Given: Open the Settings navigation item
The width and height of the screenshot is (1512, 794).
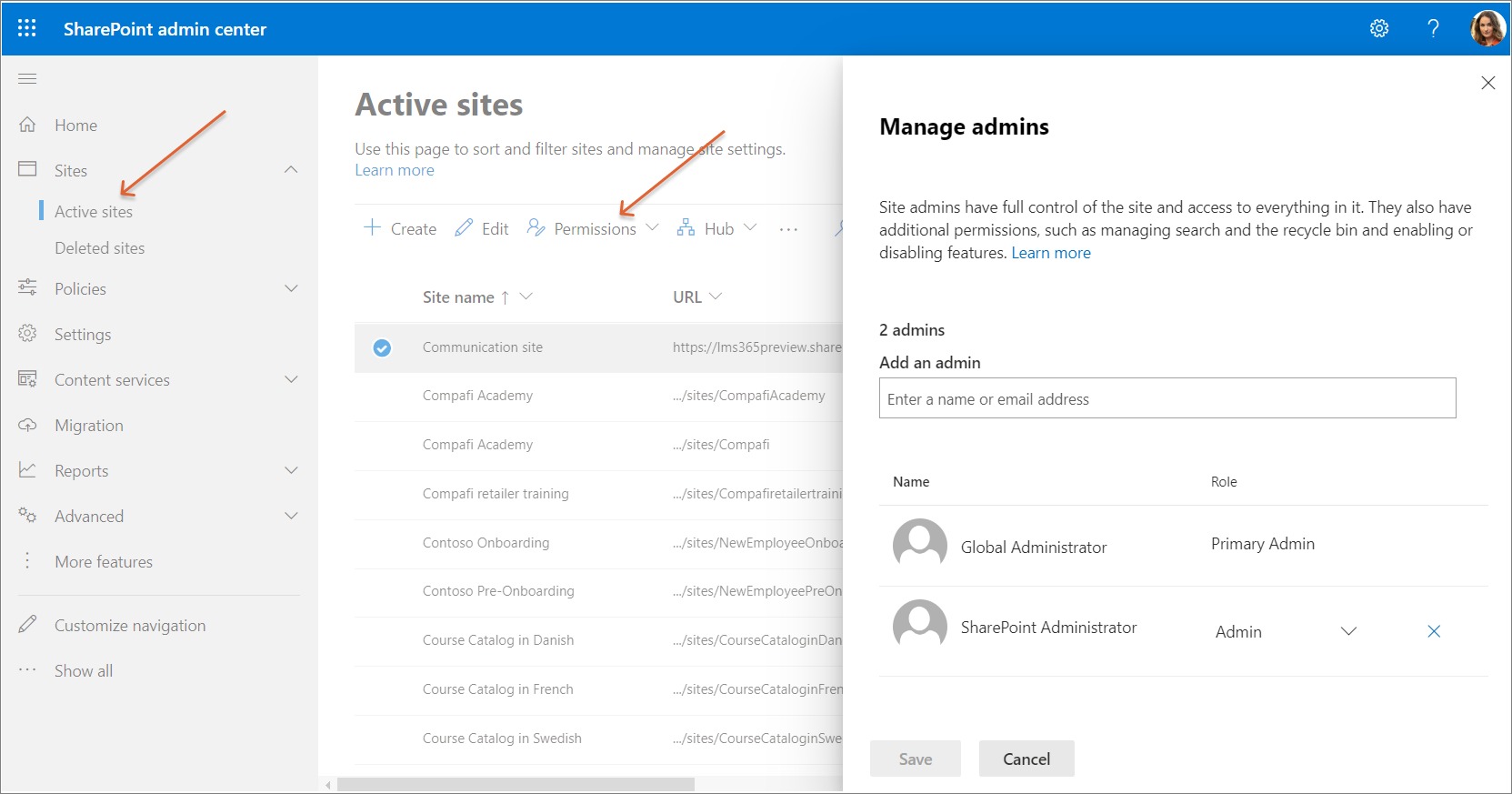Looking at the screenshot, I should 82,334.
